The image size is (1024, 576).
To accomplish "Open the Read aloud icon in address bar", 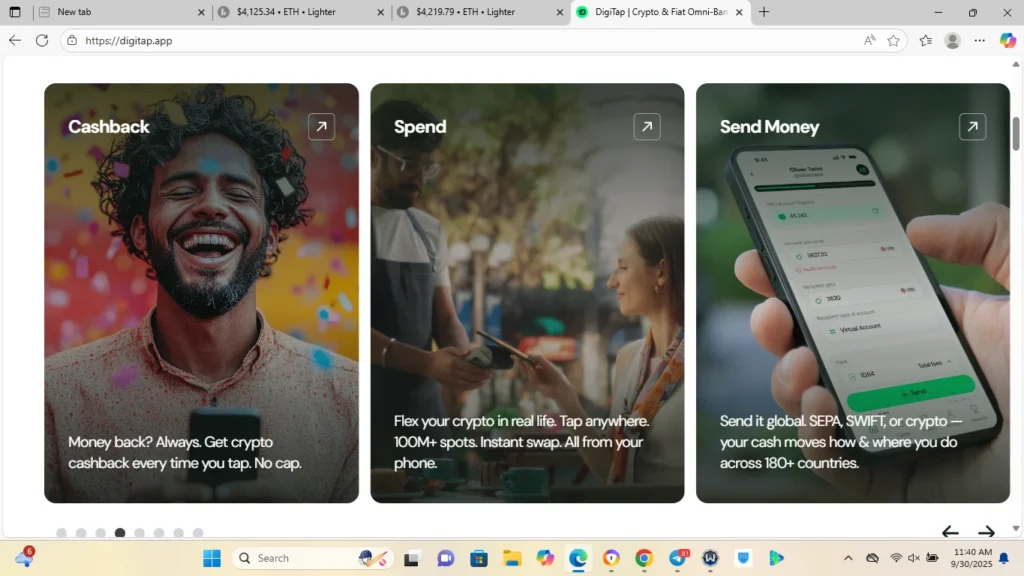I will pos(869,41).
